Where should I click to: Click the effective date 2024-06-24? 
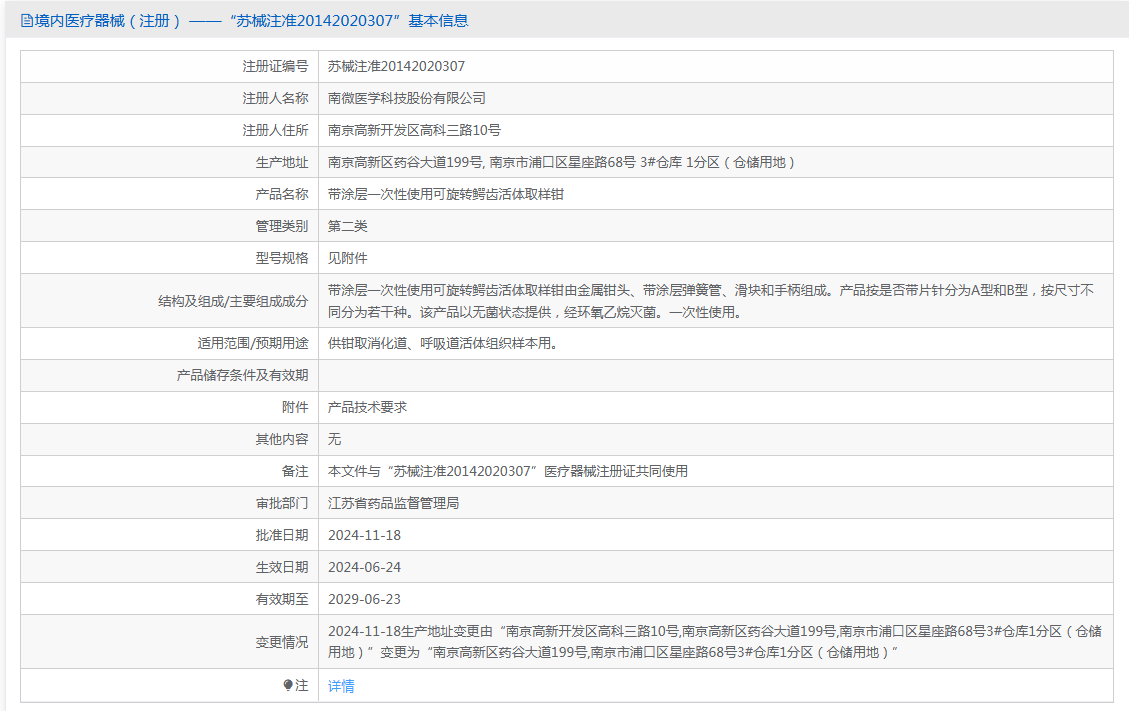pyautogui.click(x=364, y=567)
